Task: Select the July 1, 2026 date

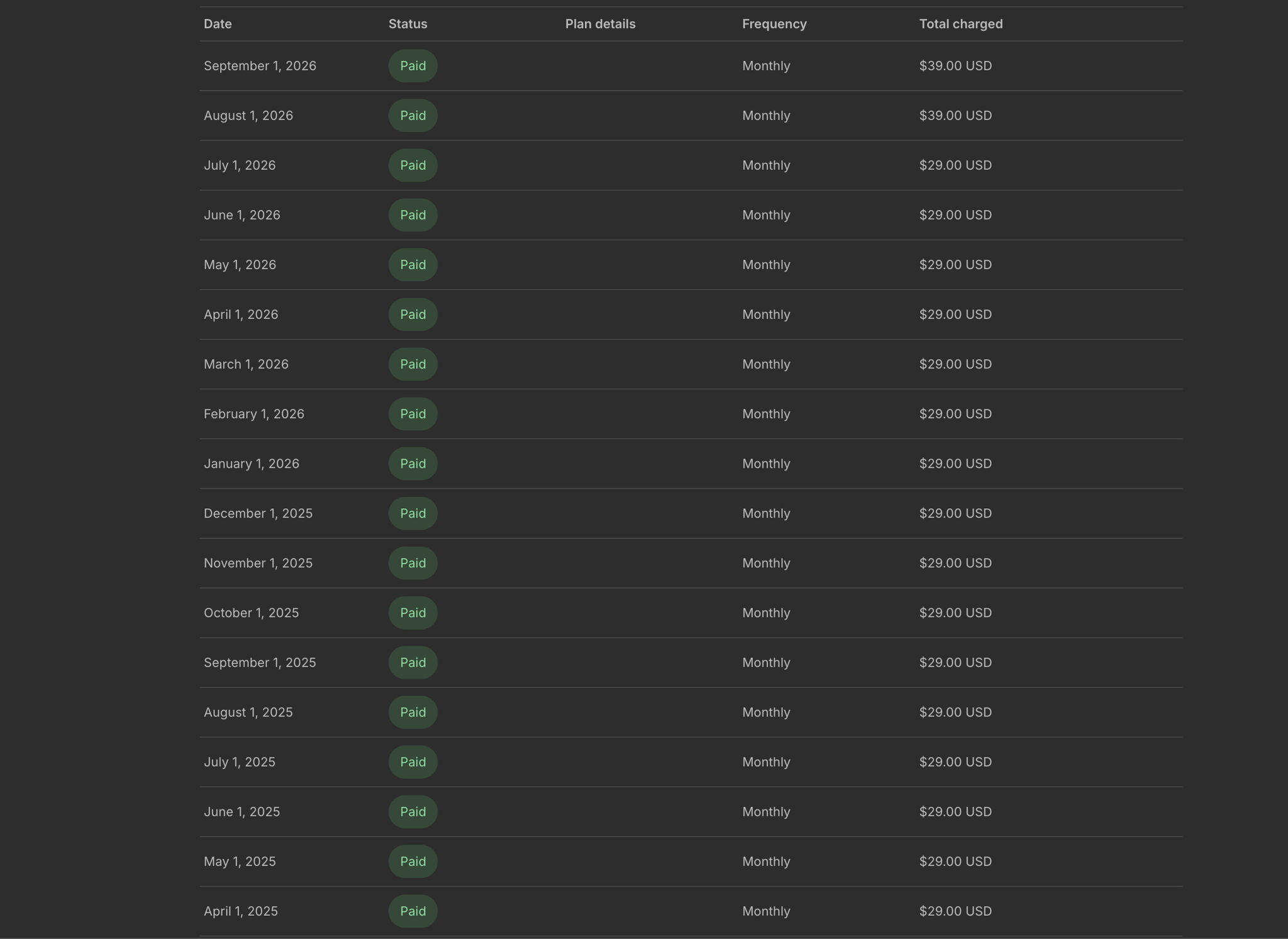Action: 240,165
